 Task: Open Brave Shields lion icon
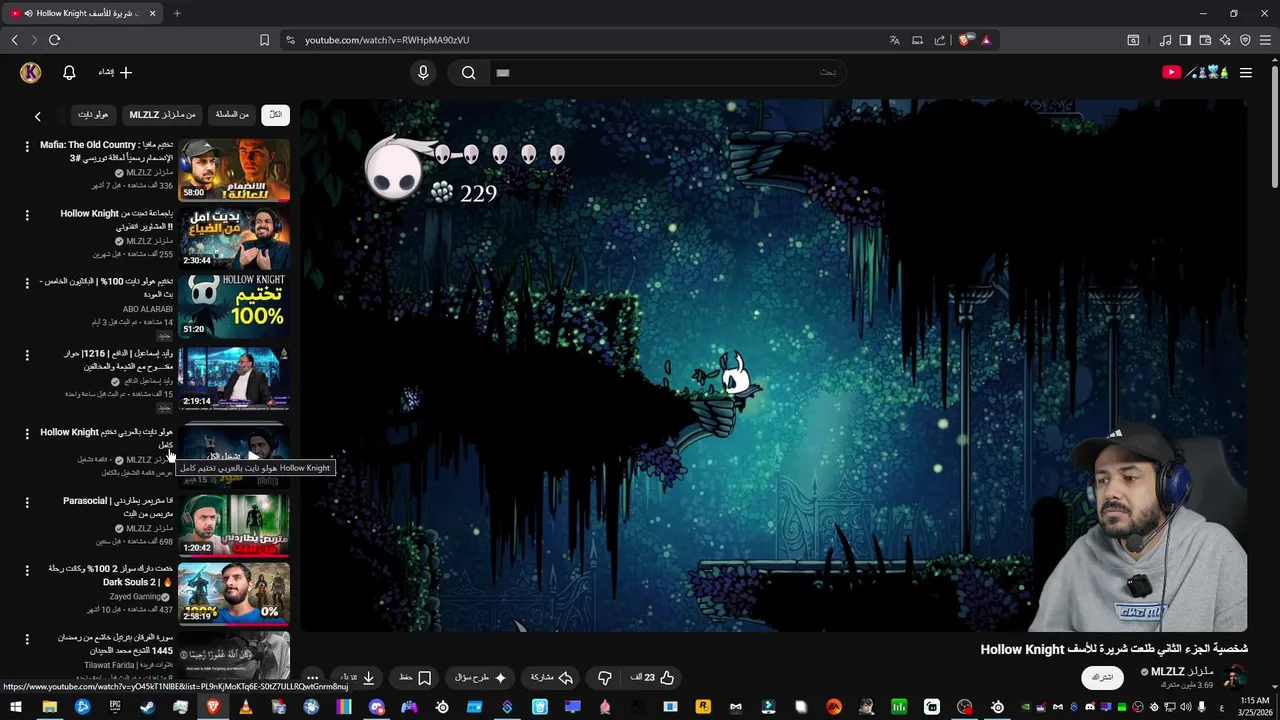point(964,40)
